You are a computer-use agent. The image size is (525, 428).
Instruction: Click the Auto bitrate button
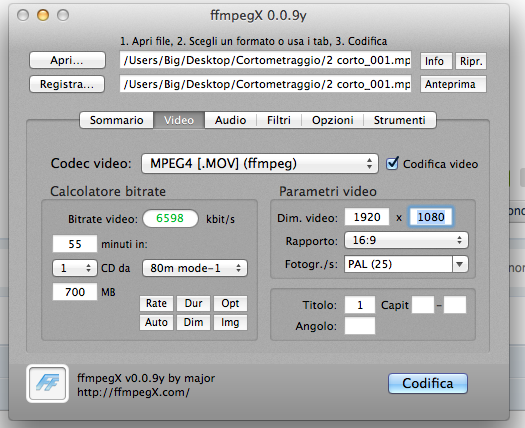[x=156, y=322]
